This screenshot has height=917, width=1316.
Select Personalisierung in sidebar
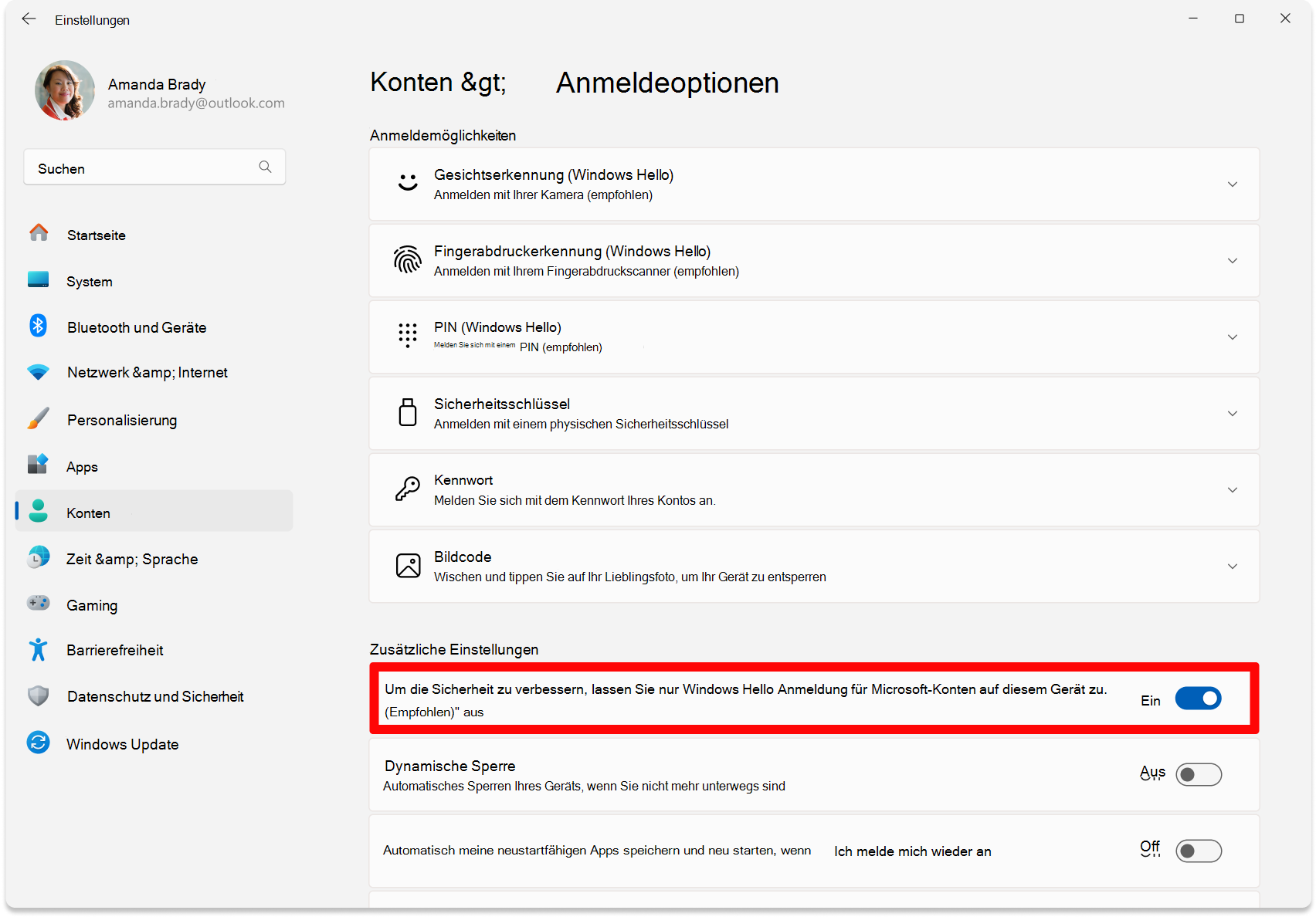154,420
